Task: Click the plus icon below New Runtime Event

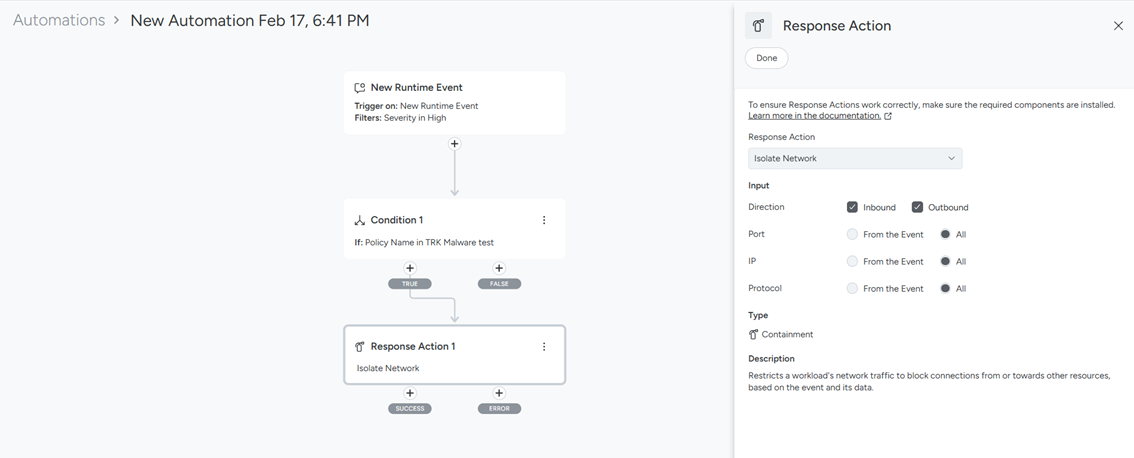Action: point(454,144)
